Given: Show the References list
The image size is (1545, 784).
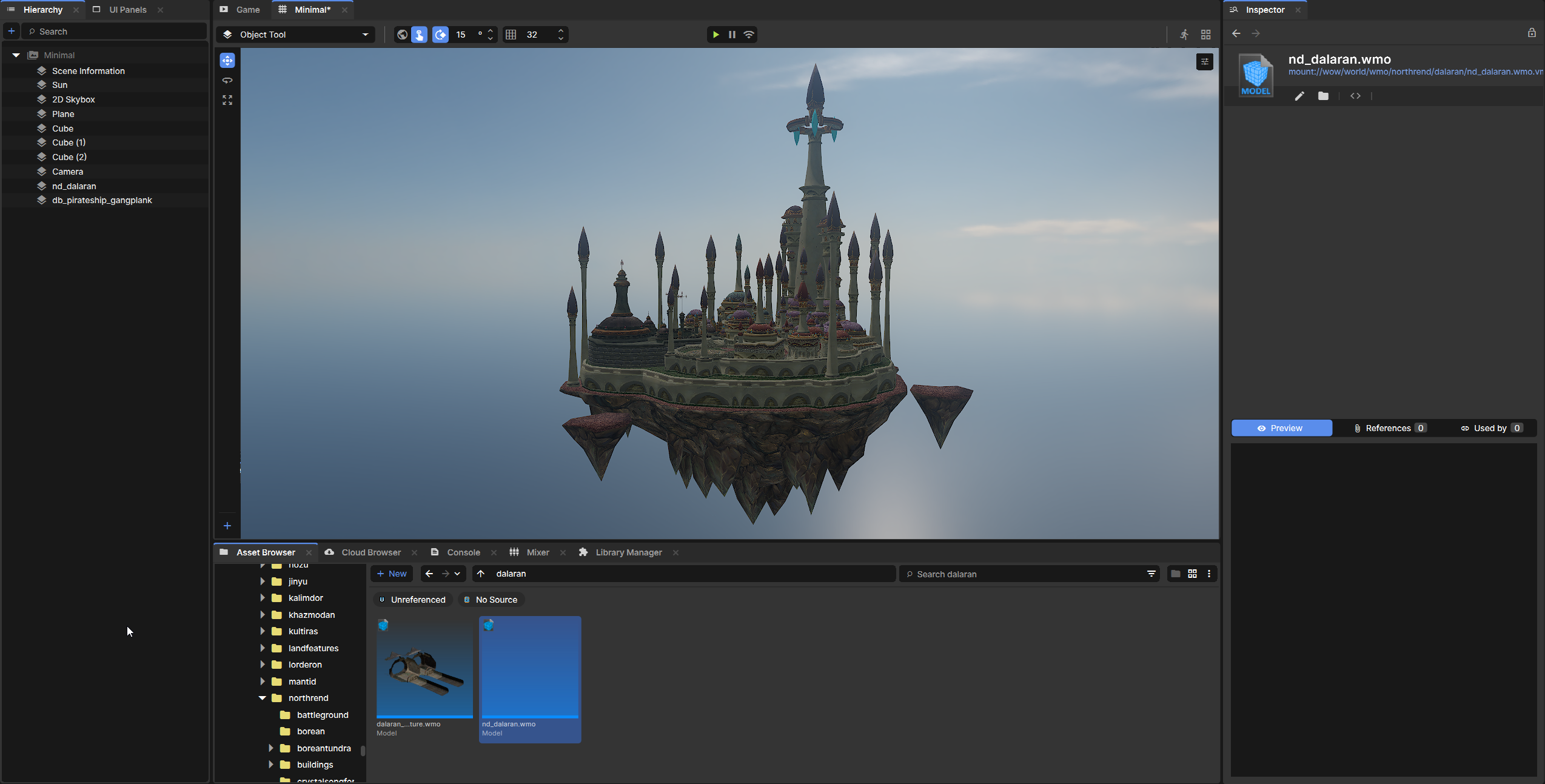Looking at the screenshot, I should 1389,428.
